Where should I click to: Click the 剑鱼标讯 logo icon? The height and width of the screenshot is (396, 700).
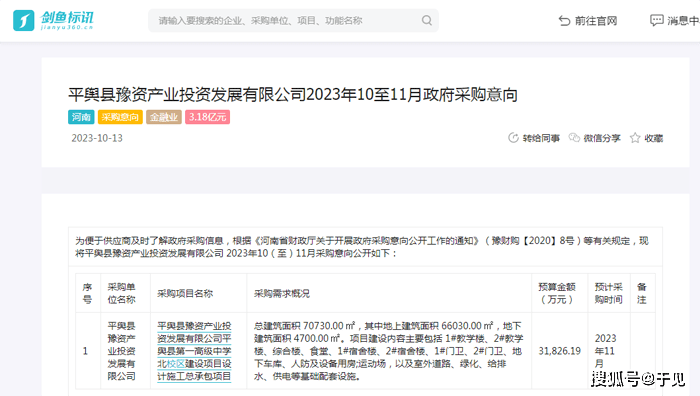tap(24, 21)
